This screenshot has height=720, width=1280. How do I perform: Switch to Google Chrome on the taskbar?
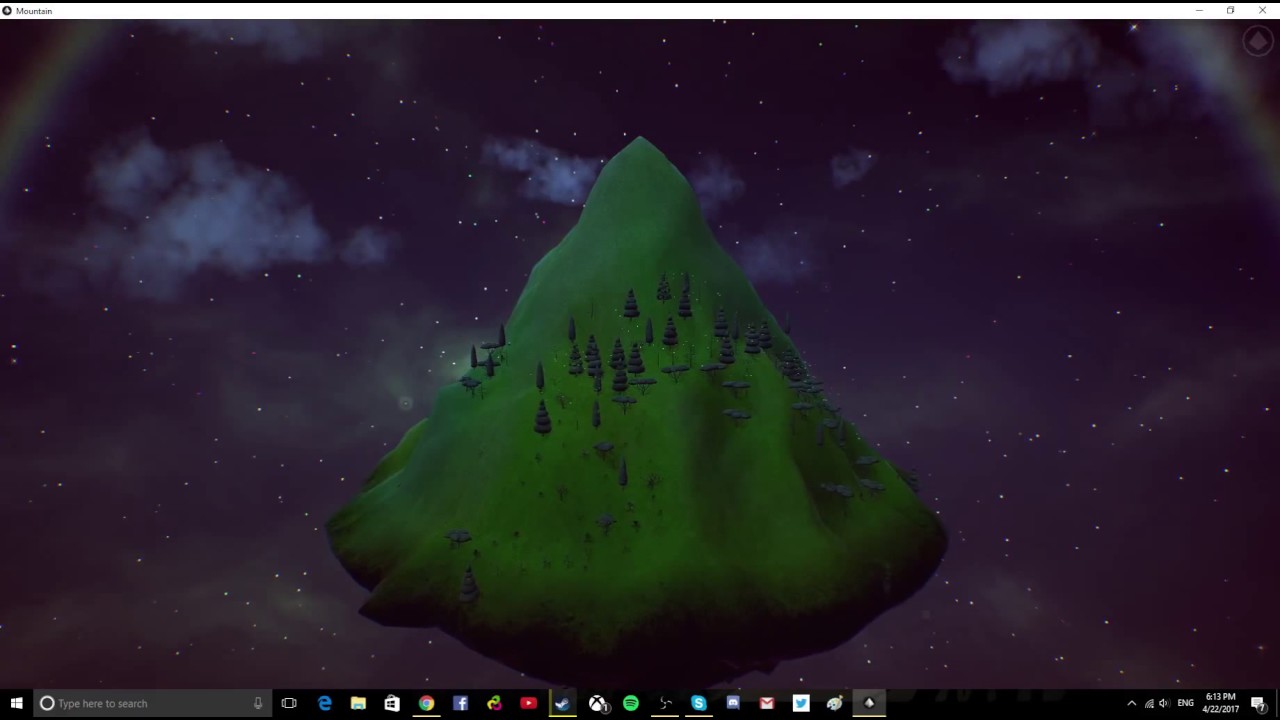(426, 703)
